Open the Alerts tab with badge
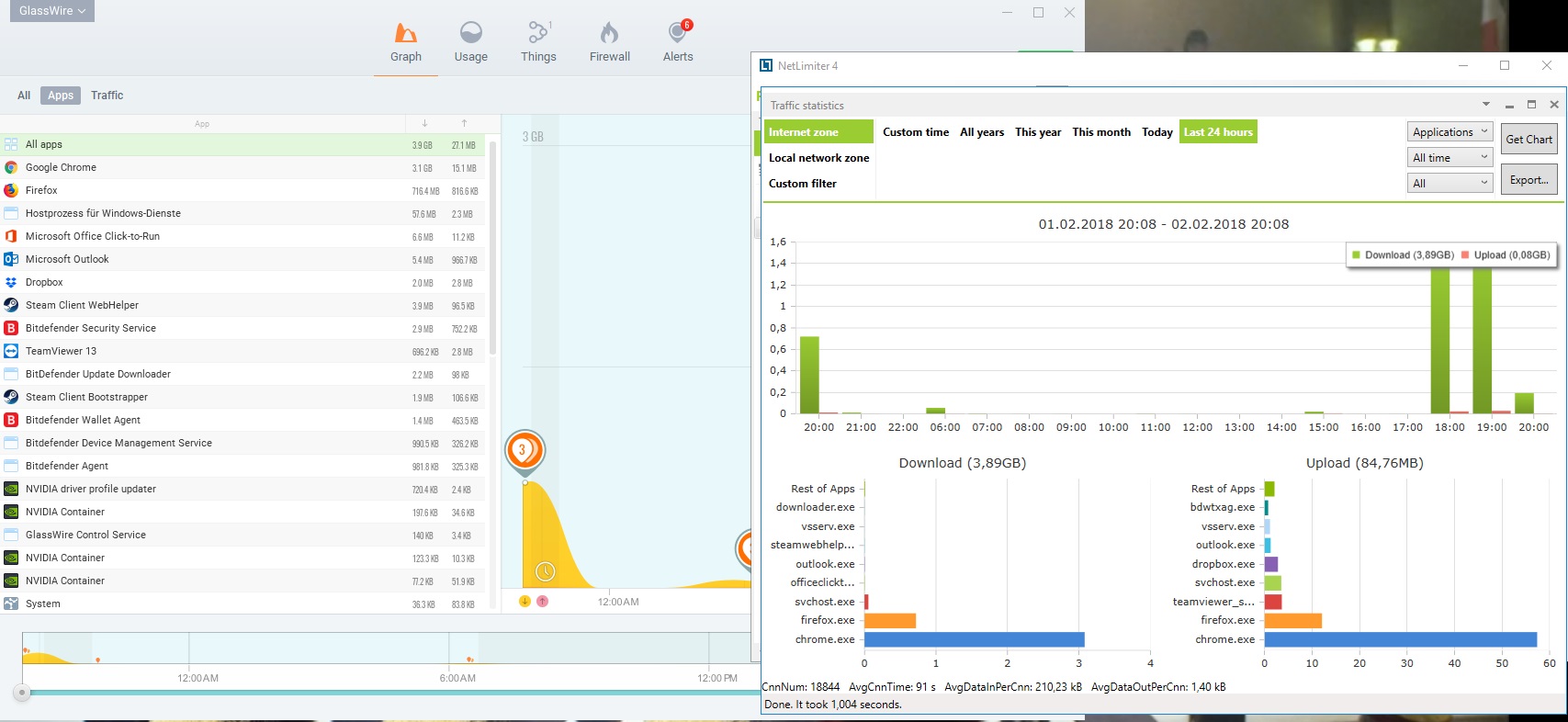Screen dimensions: 1568x722 click(x=678, y=43)
